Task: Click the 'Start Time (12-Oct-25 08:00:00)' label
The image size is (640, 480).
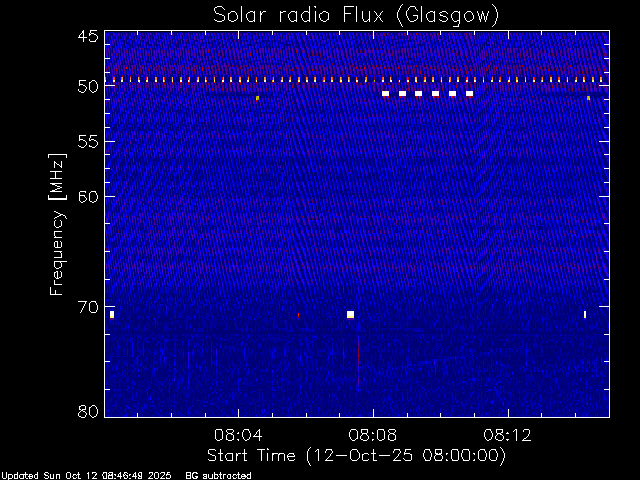Action: click(356, 455)
